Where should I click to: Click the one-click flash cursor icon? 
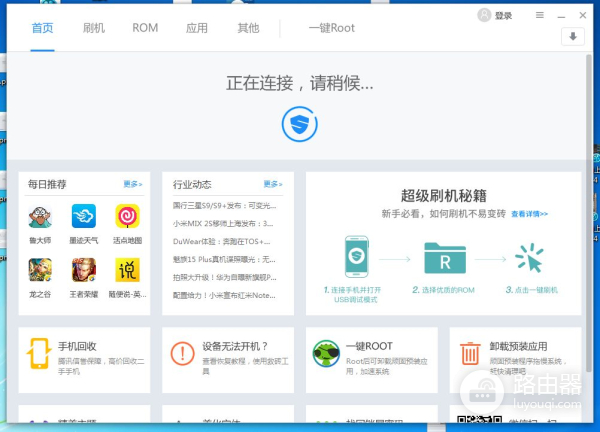[x=529, y=258]
